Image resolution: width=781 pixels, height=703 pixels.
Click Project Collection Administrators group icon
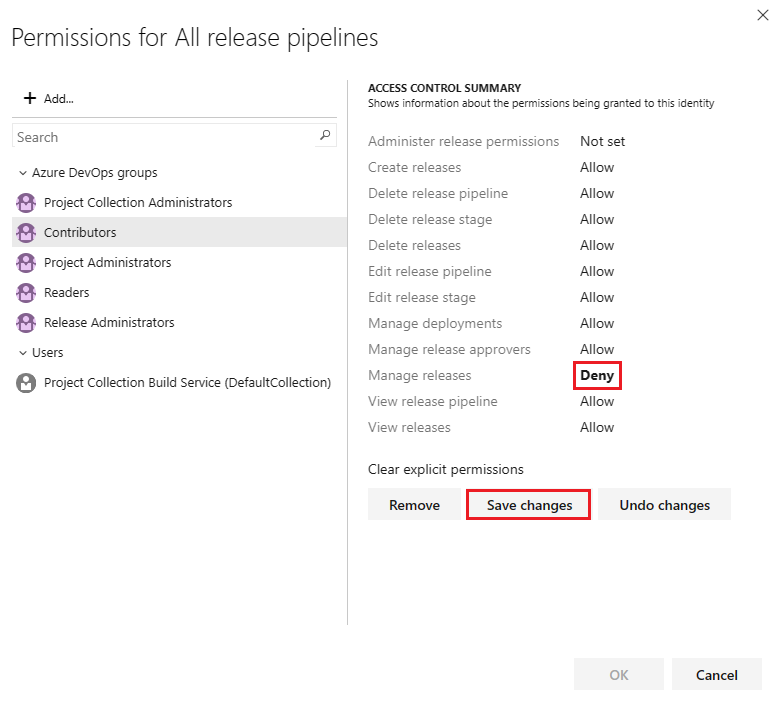tap(26, 203)
